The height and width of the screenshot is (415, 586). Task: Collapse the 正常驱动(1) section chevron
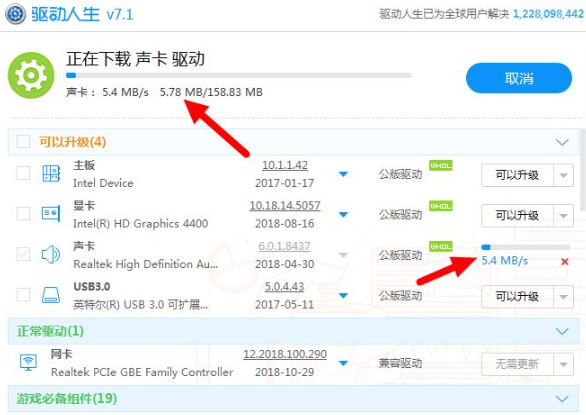[x=562, y=332]
